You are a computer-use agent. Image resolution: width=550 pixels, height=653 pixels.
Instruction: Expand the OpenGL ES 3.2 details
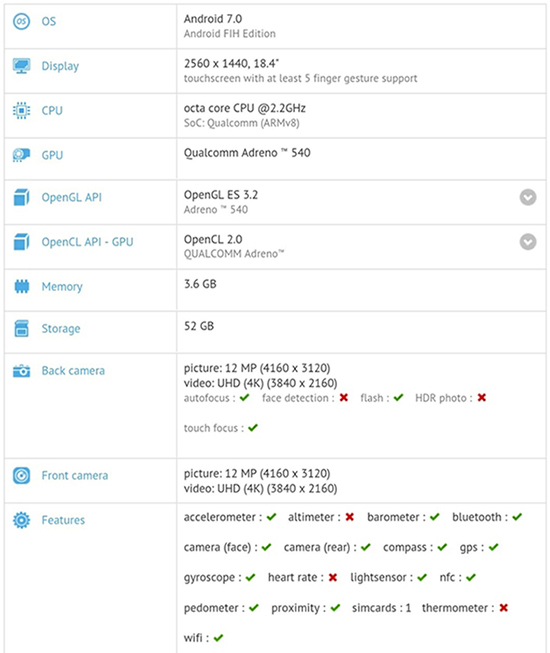point(528,197)
